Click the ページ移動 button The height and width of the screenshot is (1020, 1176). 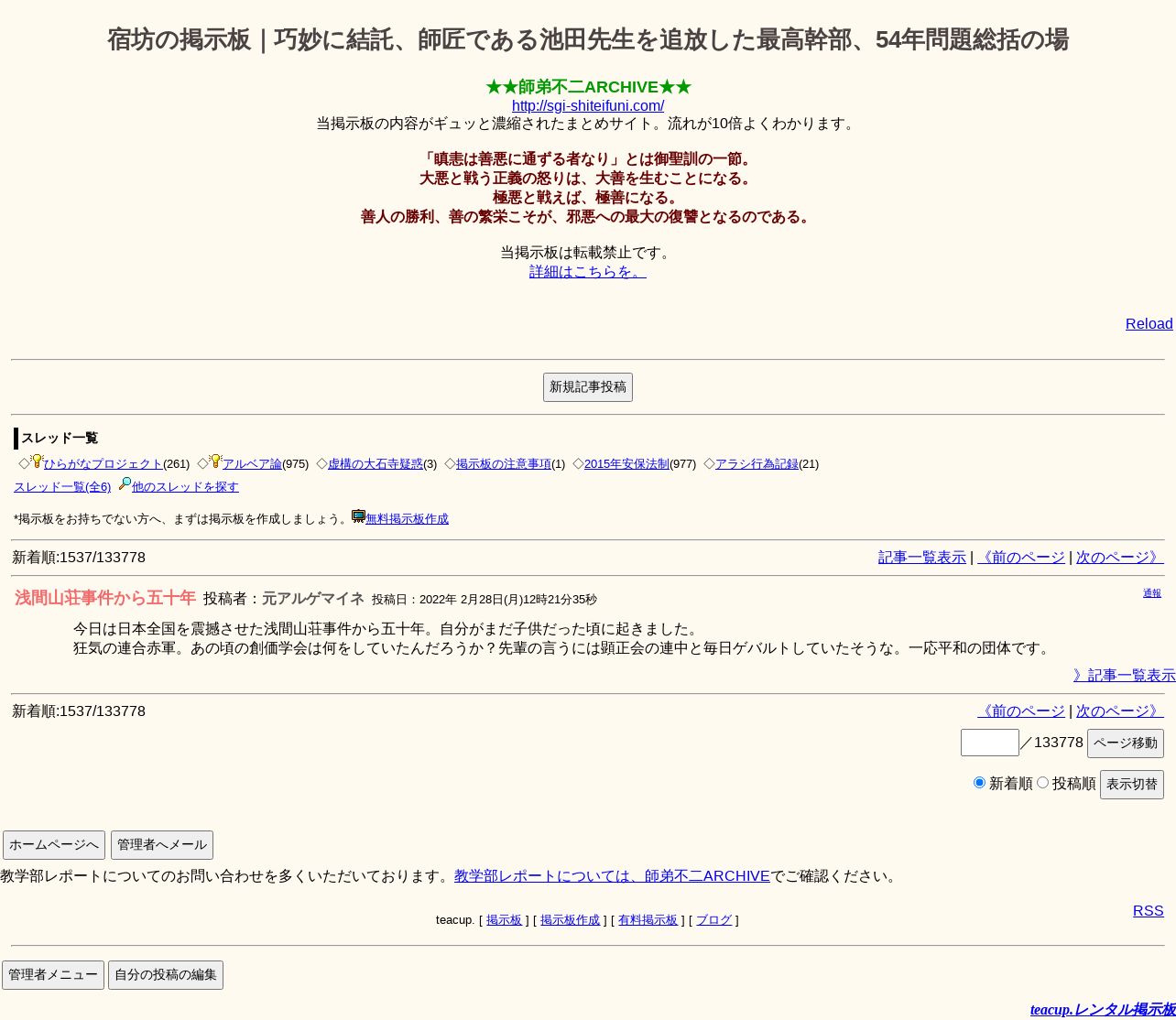pyautogui.click(x=1126, y=743)
